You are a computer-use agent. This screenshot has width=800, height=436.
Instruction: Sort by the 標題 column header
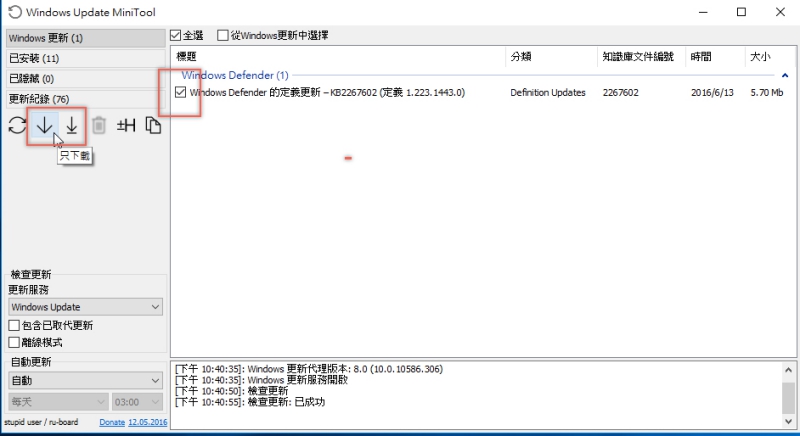pyautogui.click(x=339, y=57)
